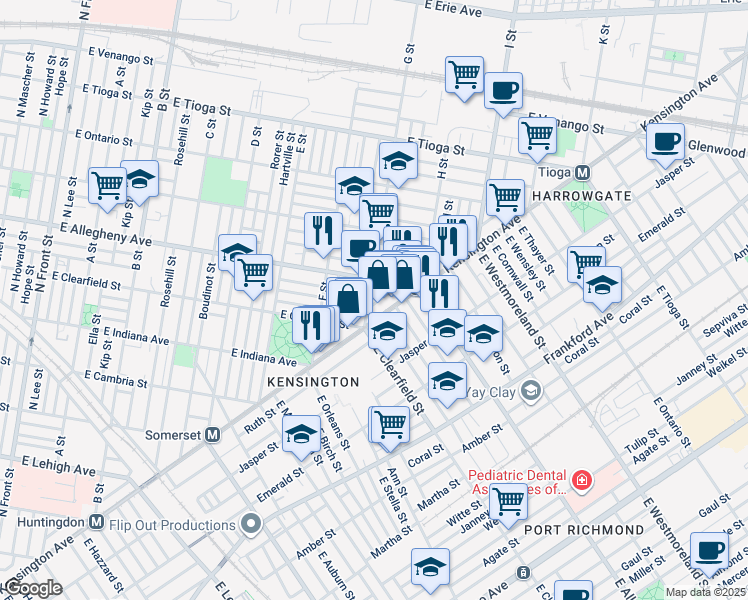Open the school marker near Ruth St
This screenshot has width=748, height=600.
301,434
